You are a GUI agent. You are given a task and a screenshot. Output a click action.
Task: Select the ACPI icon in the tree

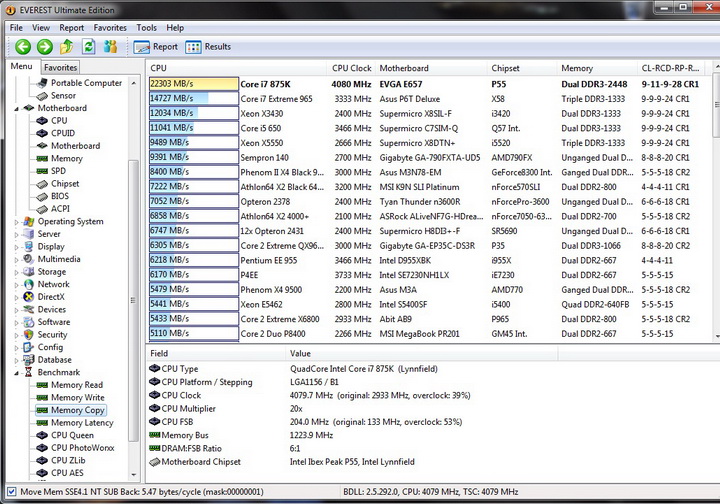[x=42, y=209]
